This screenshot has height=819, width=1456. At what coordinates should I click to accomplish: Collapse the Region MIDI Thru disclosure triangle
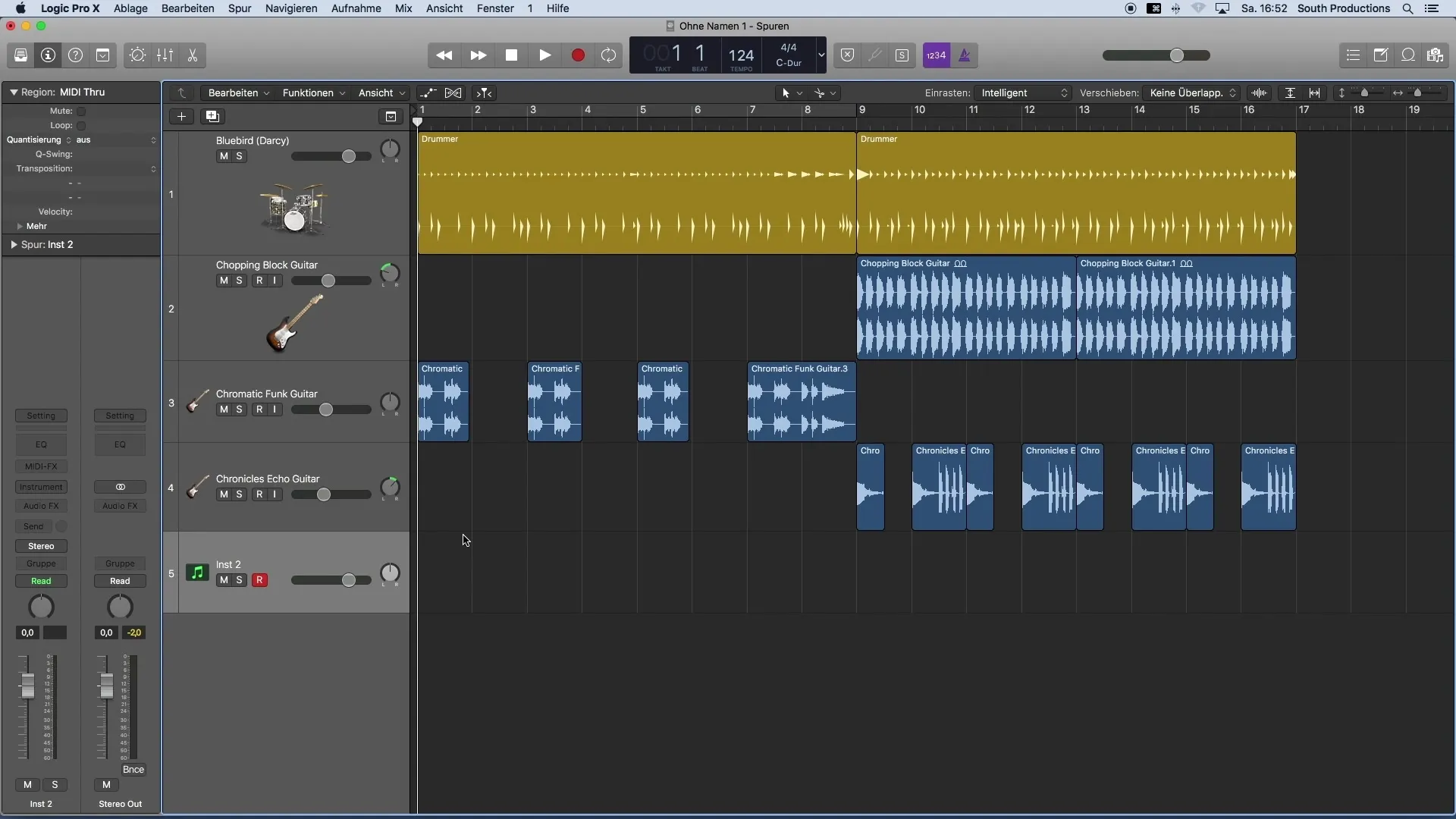pyautogui.click(x=14, y=92)
